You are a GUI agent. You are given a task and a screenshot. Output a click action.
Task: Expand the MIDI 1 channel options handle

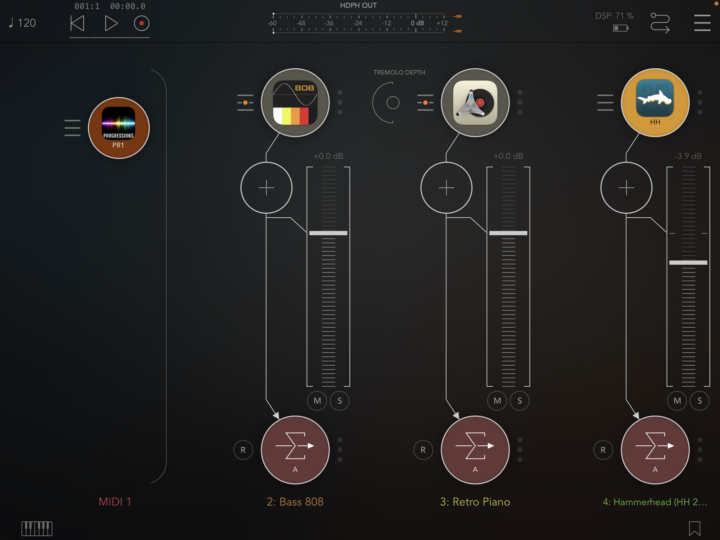click(x=72, y=128)
